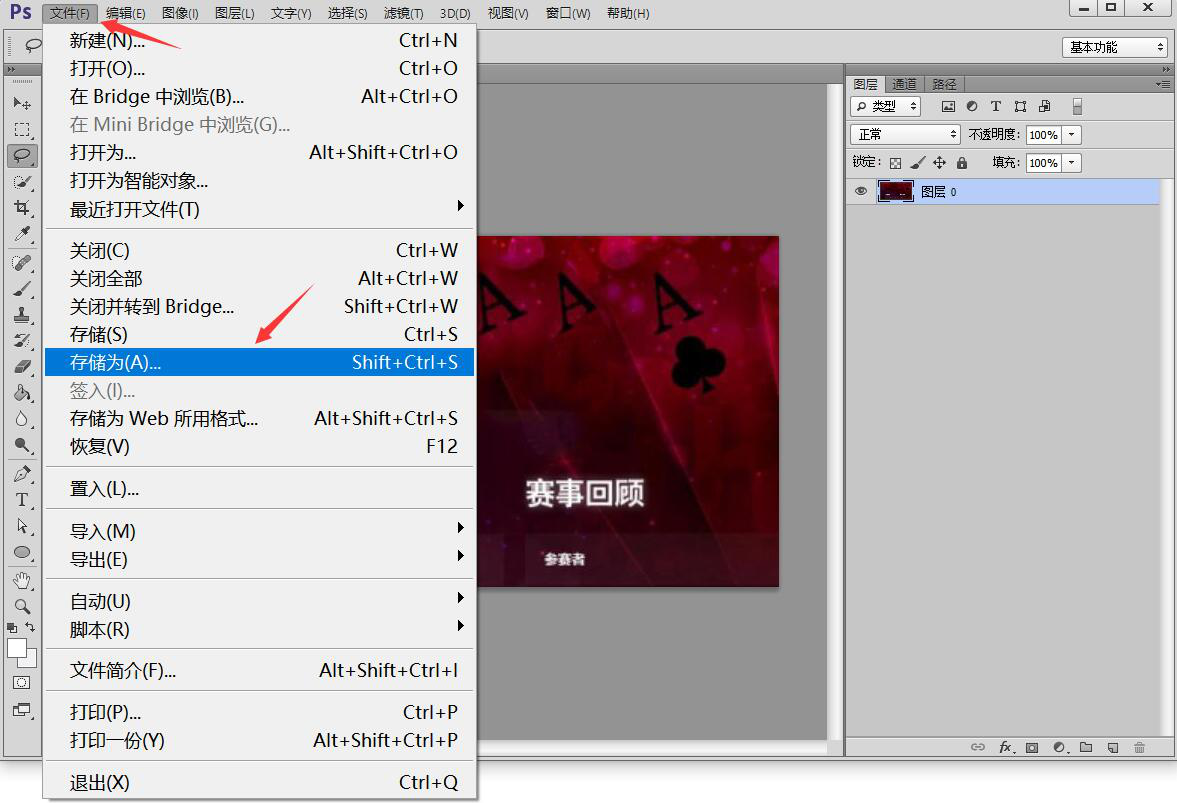Select the Horizontal Type tool
This screenshot has width=1177, height=803.
(x=22, y=500)
